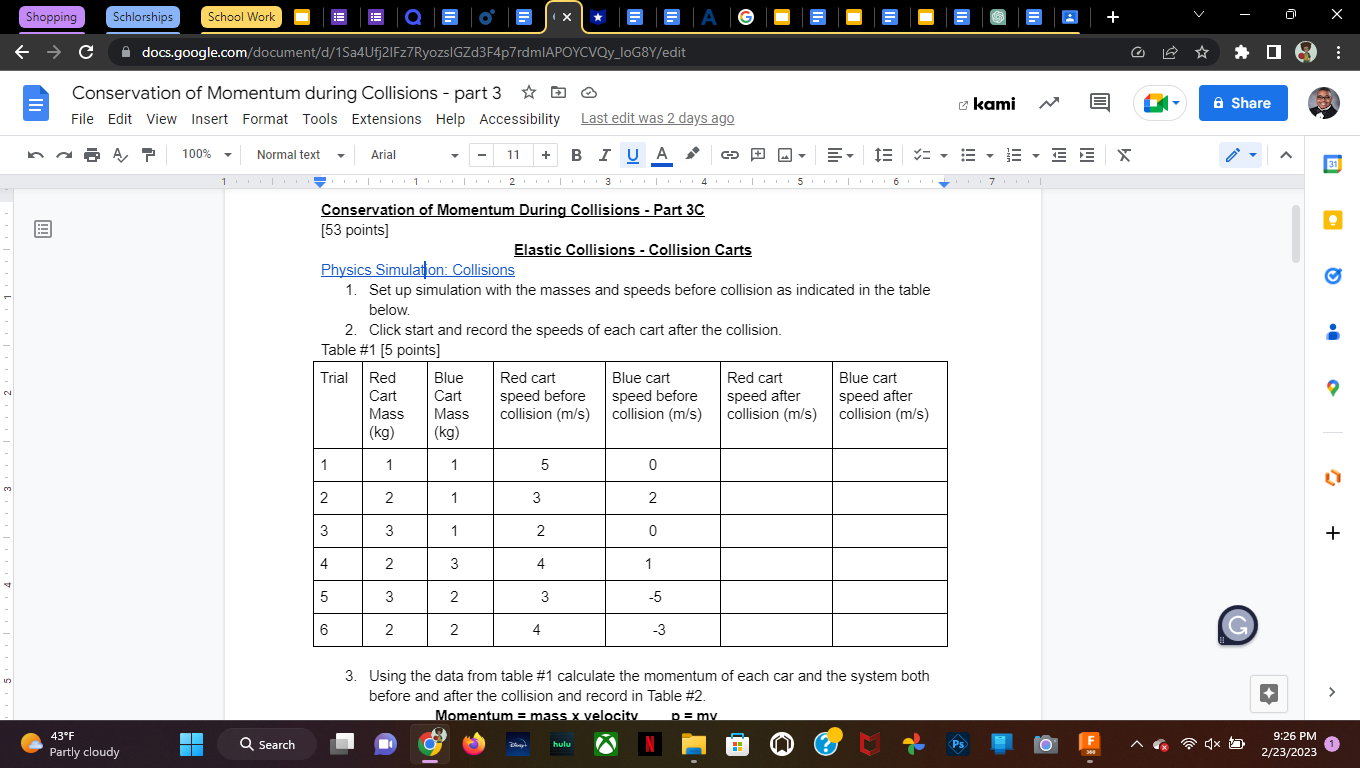
Task: Open the Google Docs home icon
Action: pos(36,103)
